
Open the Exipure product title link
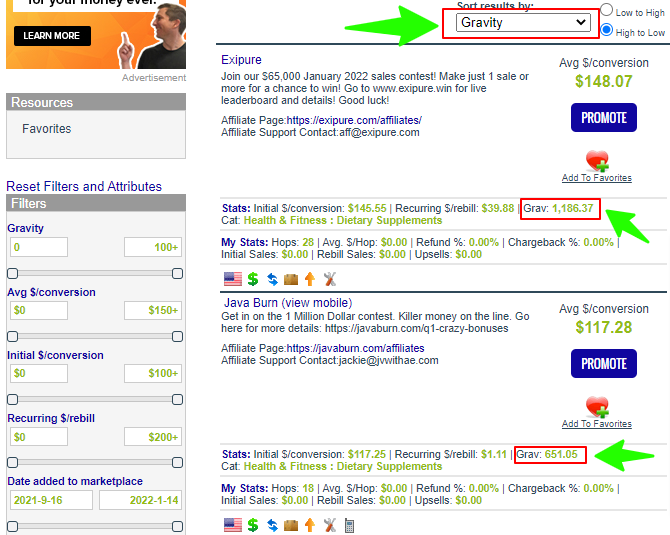[x=241, y=60]
